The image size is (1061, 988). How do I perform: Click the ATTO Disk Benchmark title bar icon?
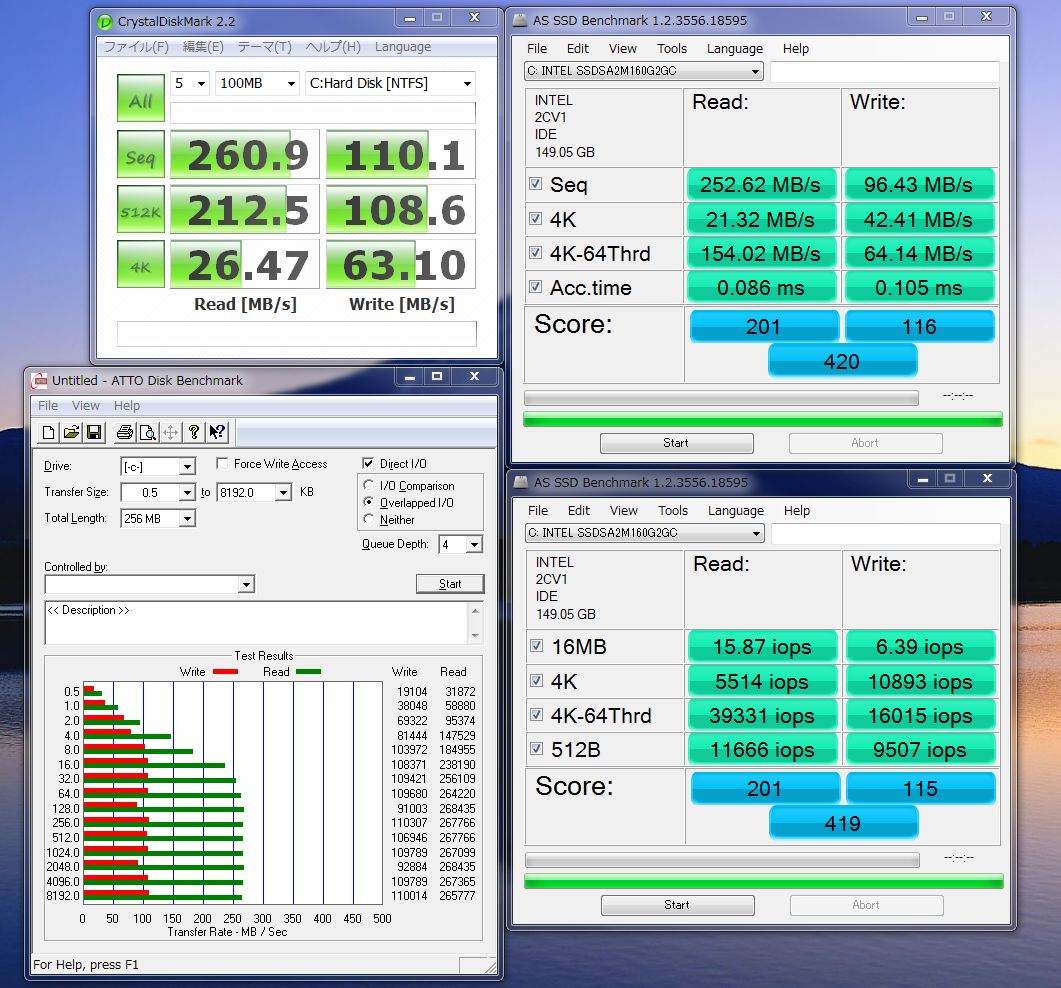(x=40, y=380)
